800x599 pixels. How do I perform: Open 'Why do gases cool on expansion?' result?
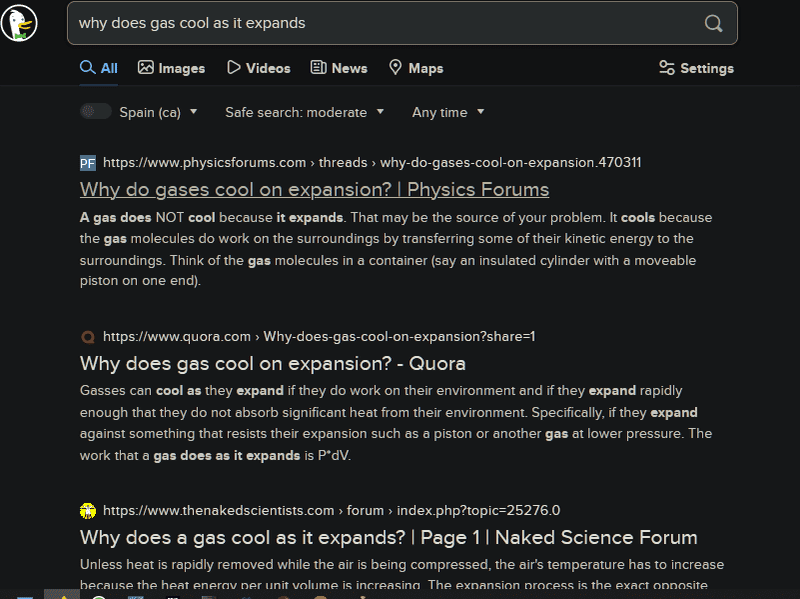tap(314, 189)
